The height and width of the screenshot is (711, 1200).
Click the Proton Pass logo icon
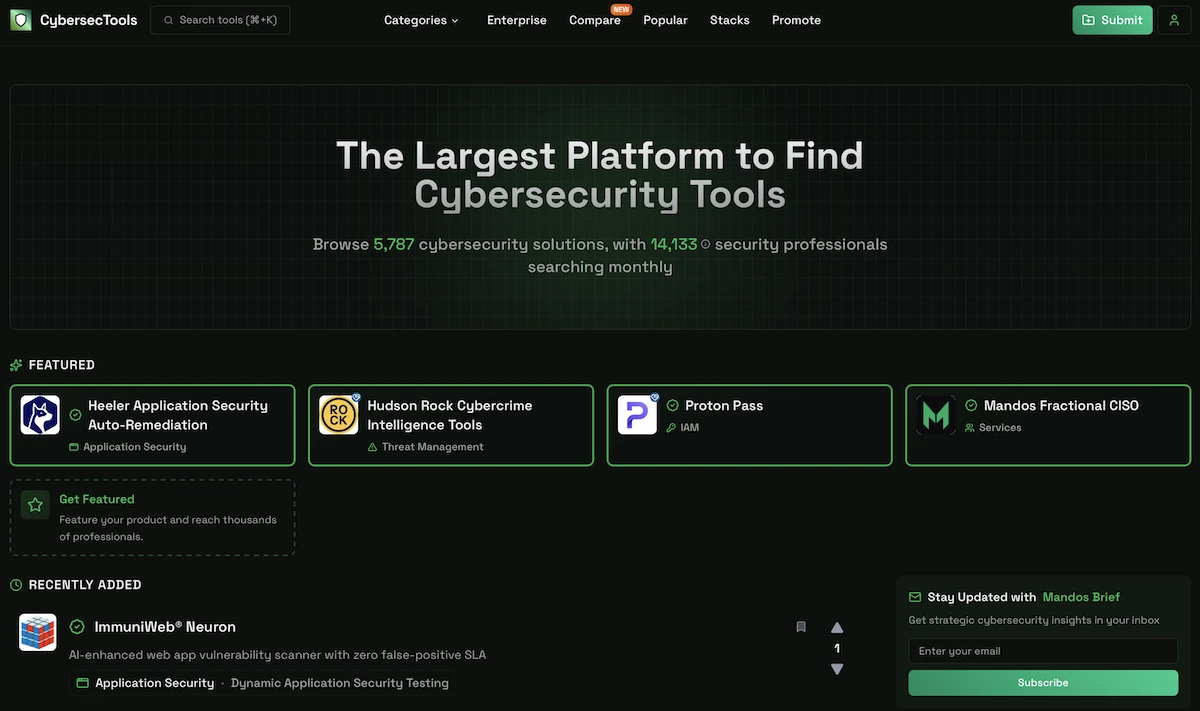click(x=637, y=414)
